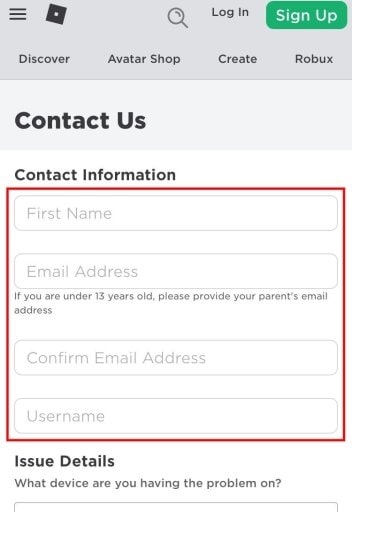This screenshot has height=538, width=386.
Task: Focus the First Name field
Action: pyautogui.click(x=176, y=213)
